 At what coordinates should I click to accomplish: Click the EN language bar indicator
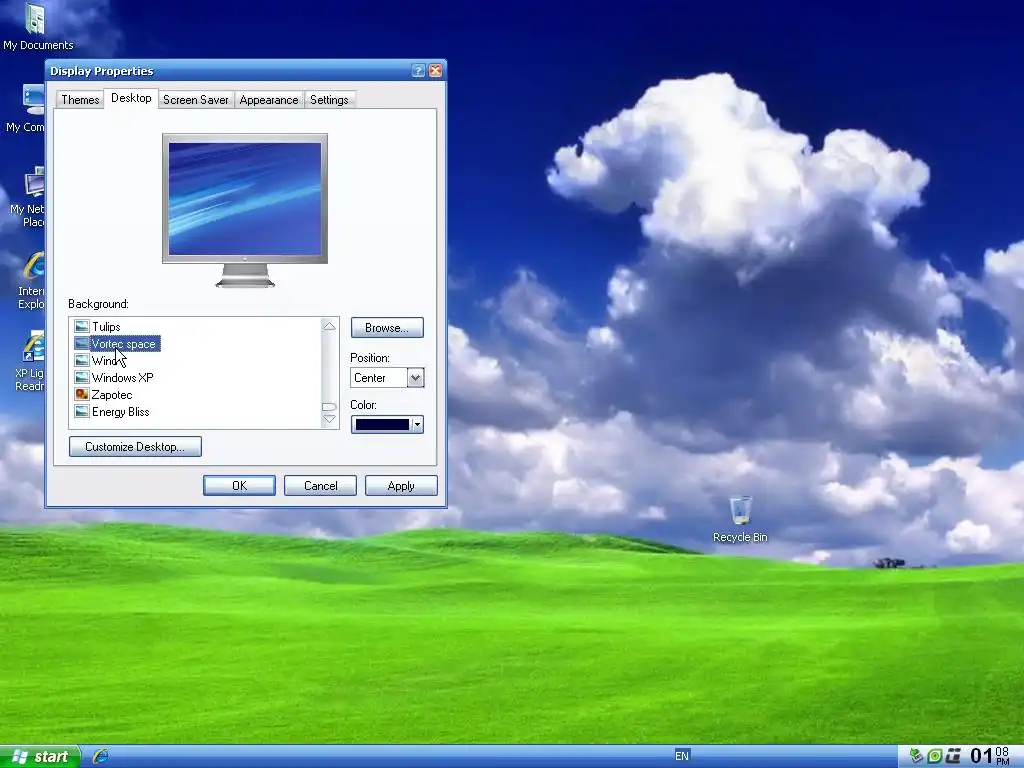click(682, 756)
